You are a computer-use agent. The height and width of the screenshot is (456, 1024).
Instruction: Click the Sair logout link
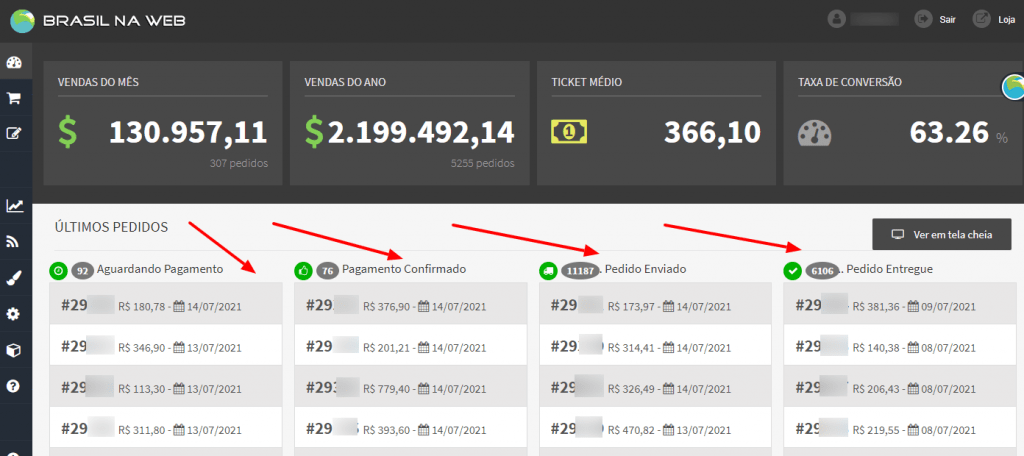coord(936,19)
